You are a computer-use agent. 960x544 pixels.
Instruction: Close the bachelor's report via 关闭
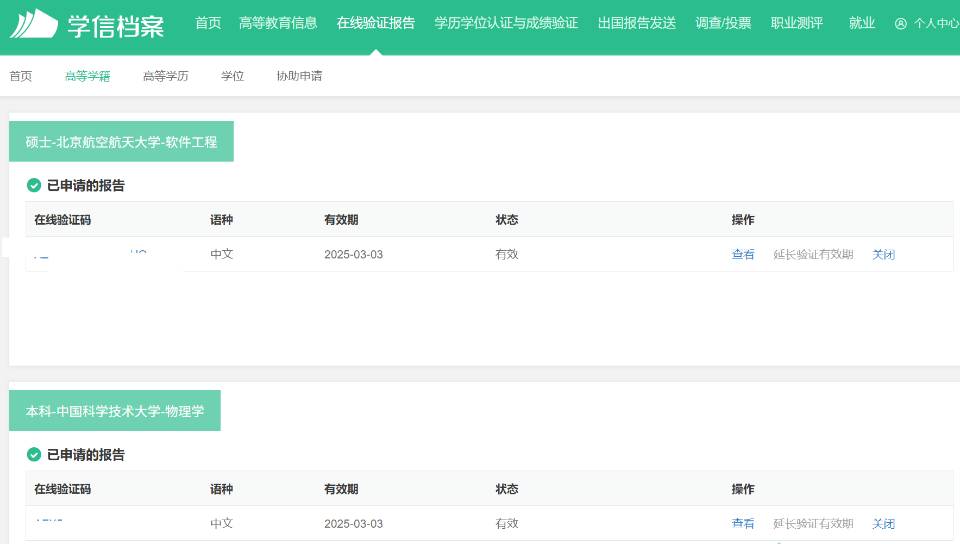(883, 524)
